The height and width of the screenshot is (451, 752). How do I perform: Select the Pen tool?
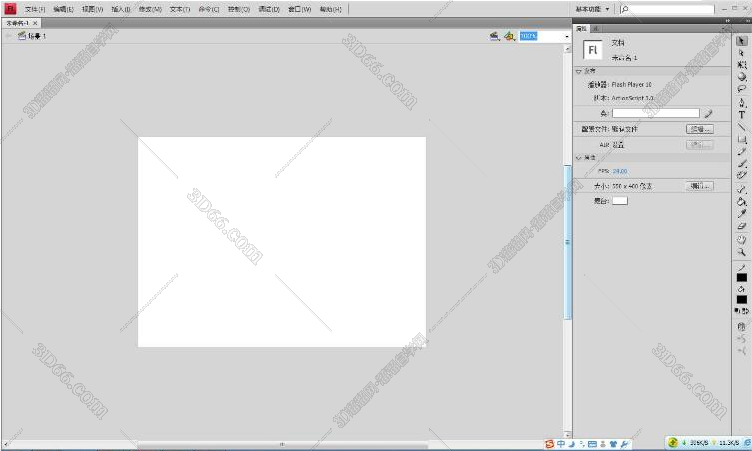click(741, 103)
